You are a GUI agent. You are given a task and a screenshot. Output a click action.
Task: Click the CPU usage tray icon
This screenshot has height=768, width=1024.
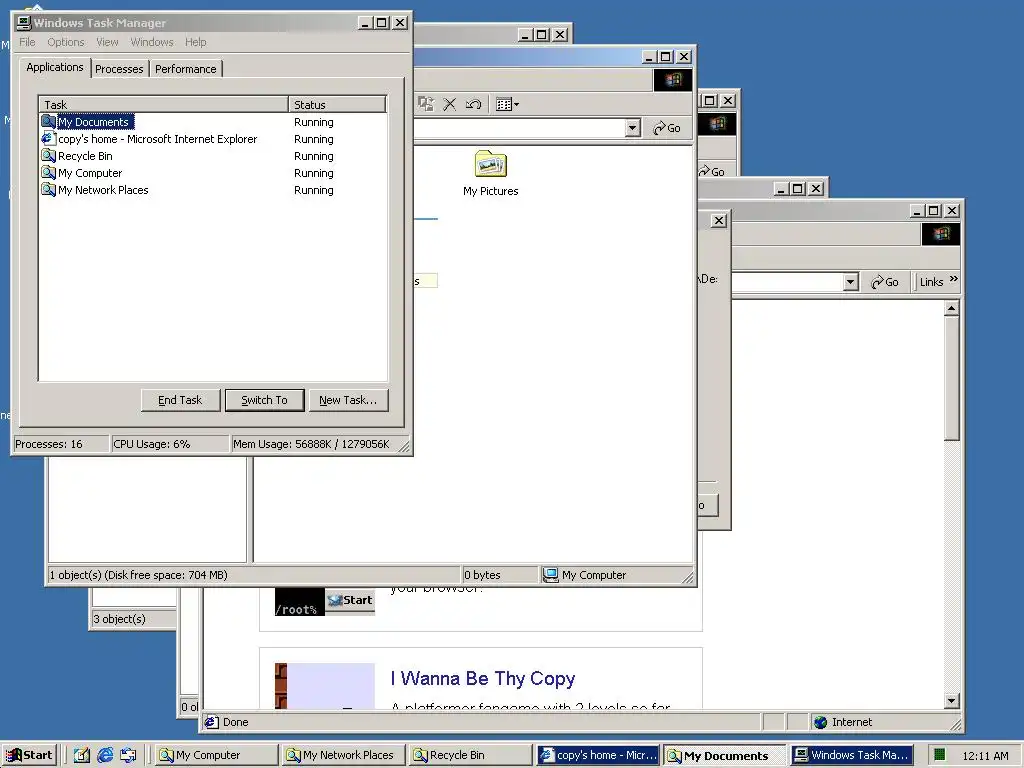coord(938,755)
